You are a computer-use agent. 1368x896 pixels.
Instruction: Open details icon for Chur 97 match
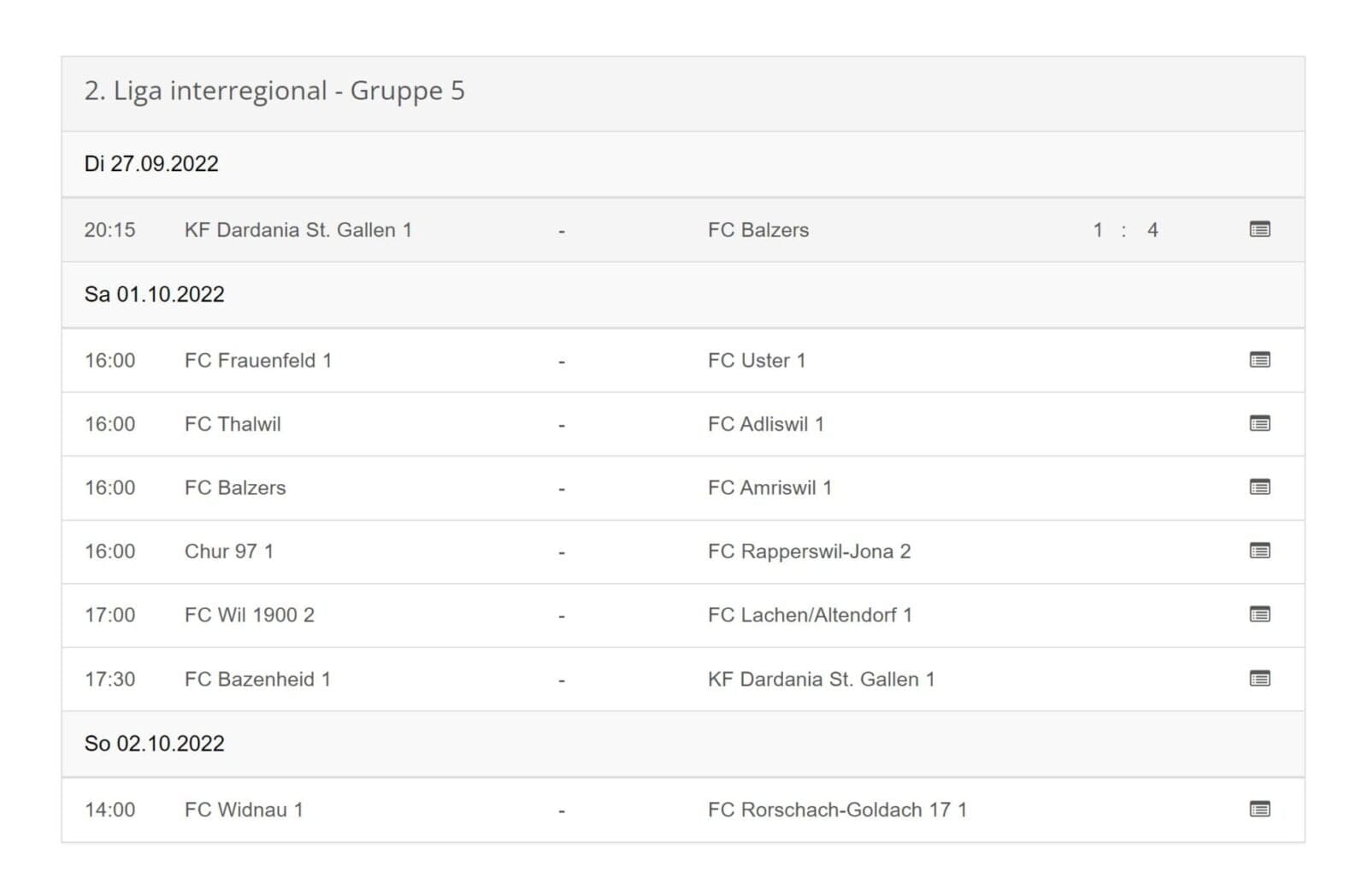[x=1259, y=551]
